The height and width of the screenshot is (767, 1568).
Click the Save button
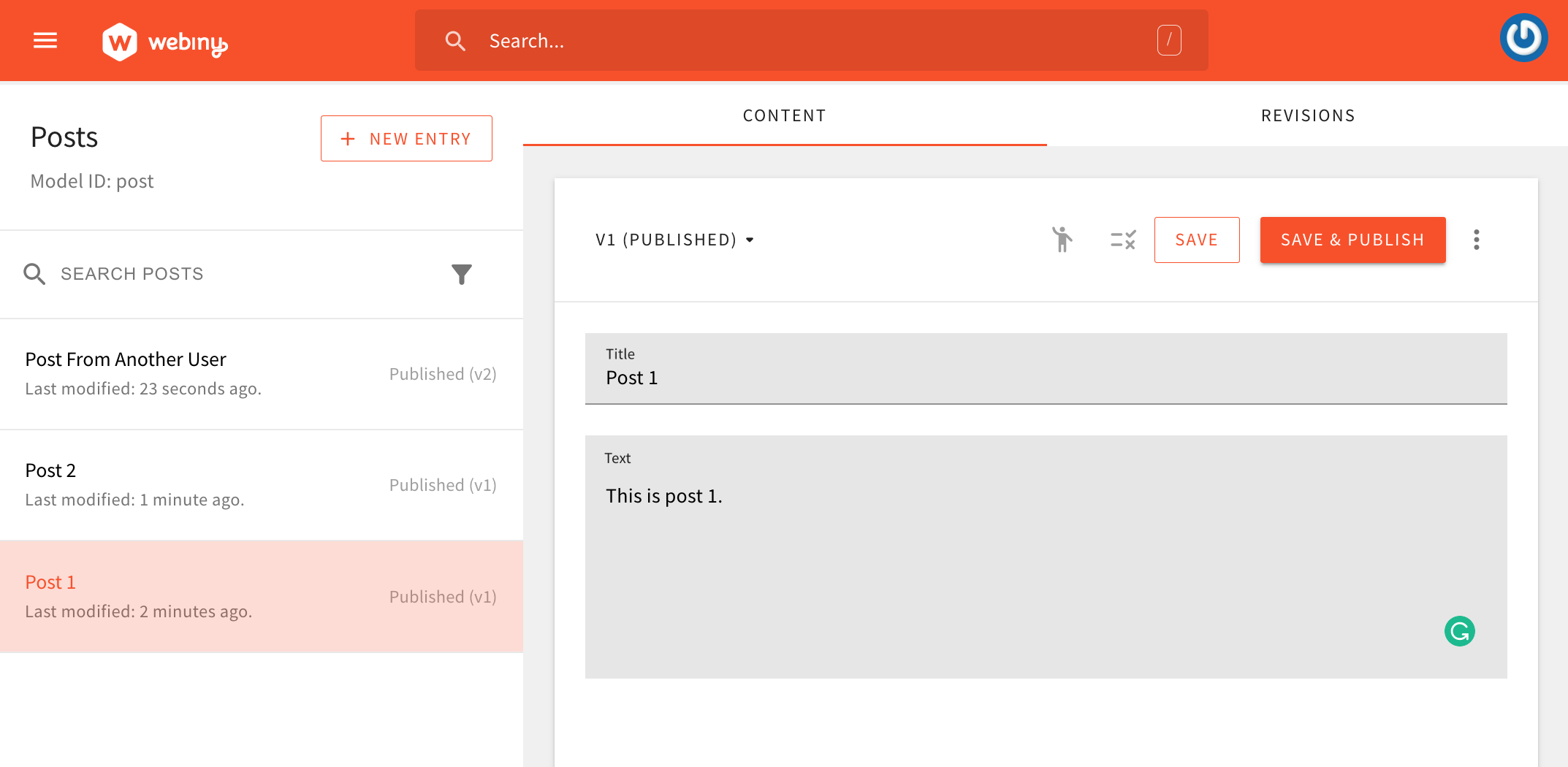(x=1196, y=240)
